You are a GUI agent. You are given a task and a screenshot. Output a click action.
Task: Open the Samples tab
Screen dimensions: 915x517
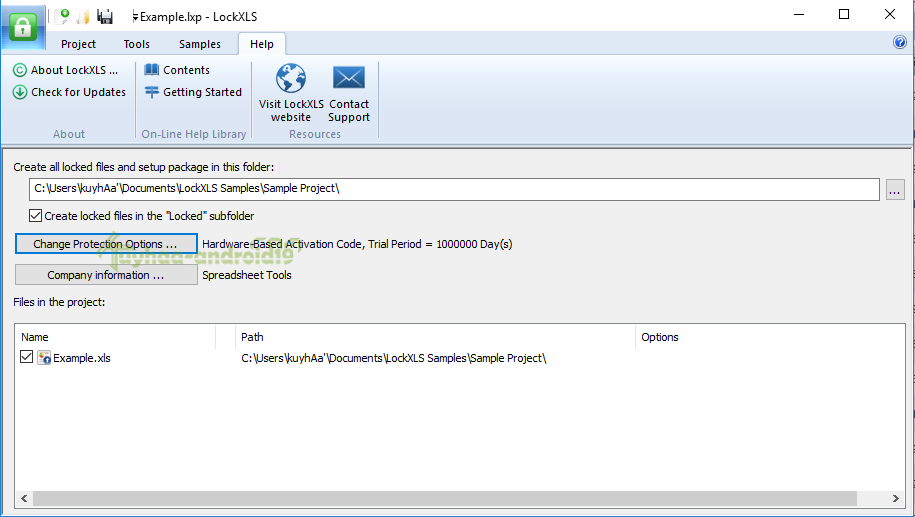coord(200,44)
